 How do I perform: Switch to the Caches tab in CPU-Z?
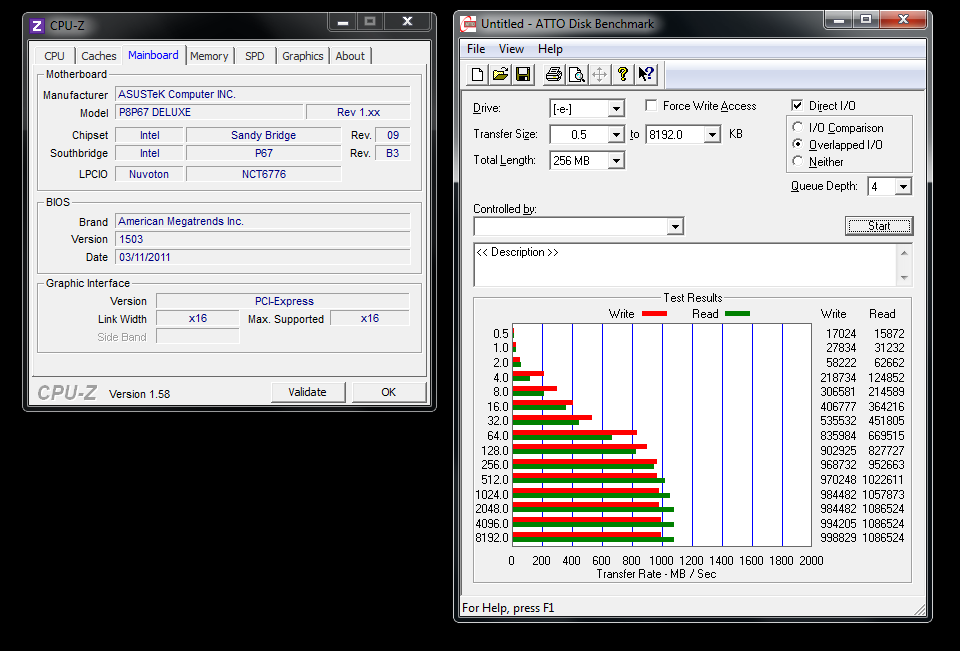pyautogui.click(x=99, y=56)
